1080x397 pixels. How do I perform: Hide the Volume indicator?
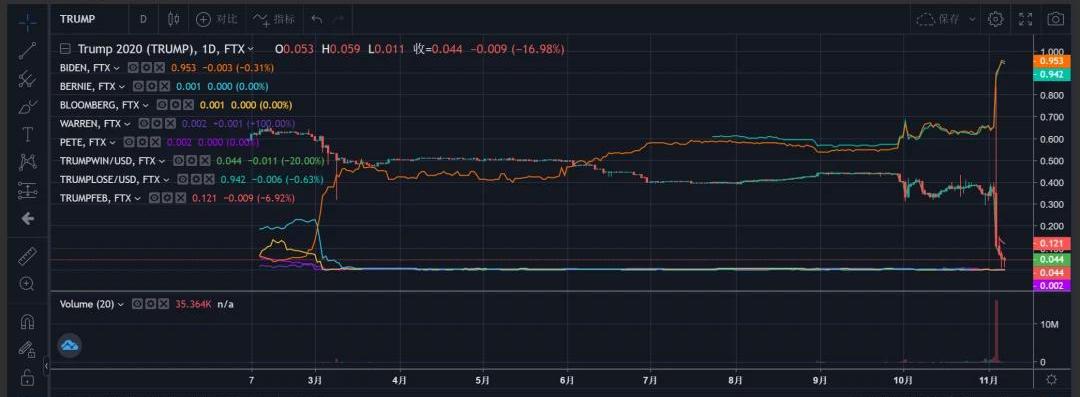137,304
